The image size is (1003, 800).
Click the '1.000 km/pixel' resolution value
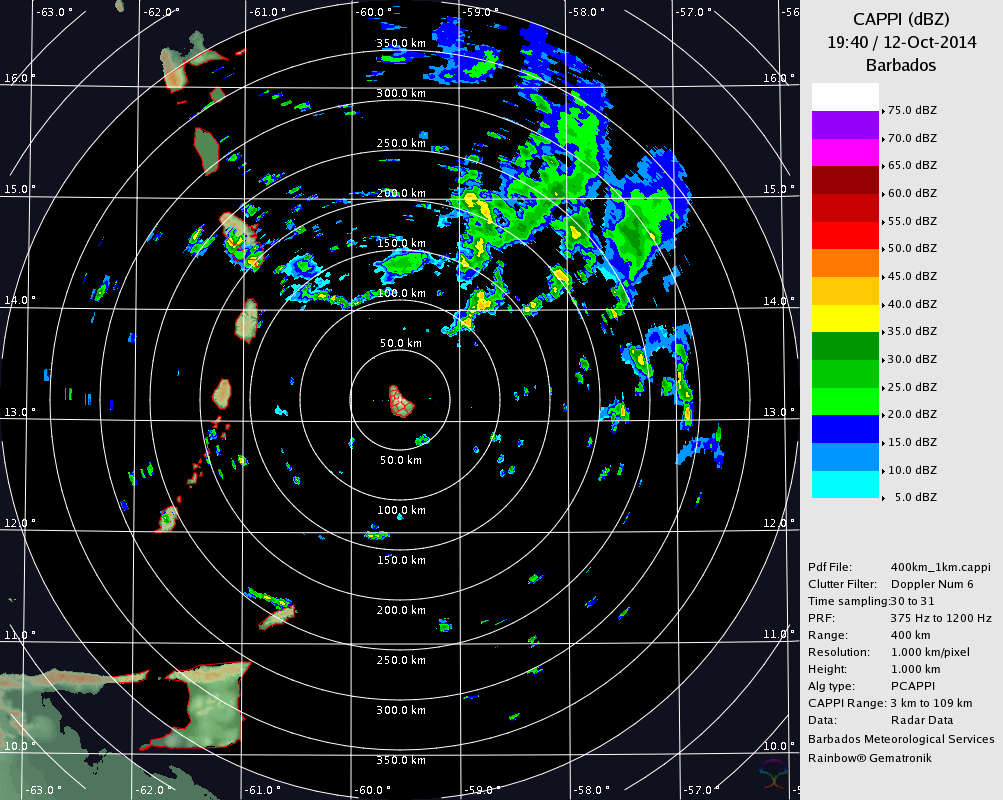pos(930,652)
